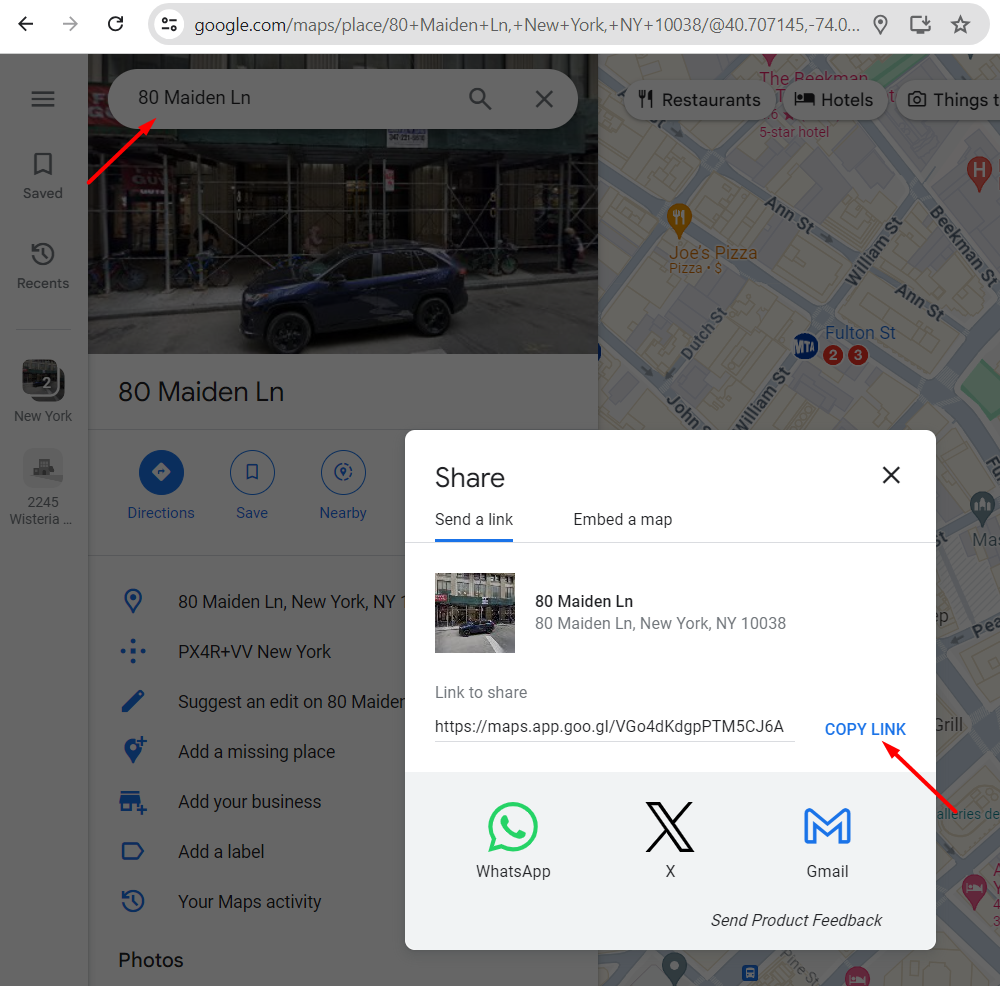The width and height of the screenshot is (1000, 986).
Task: Click Add your business
Action: [249, 802]
